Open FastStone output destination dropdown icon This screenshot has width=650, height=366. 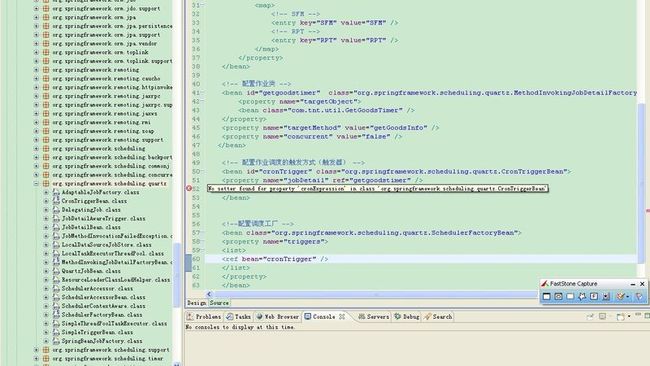[x=622, y=296]
